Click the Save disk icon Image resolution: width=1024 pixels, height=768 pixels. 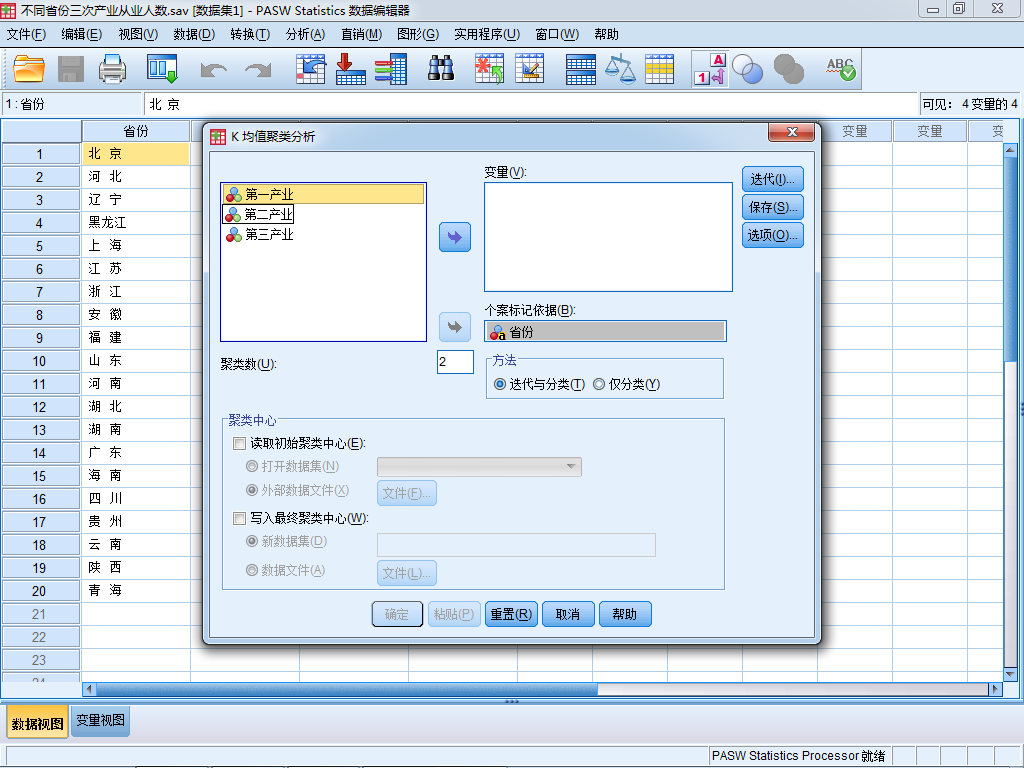point(71,69)
